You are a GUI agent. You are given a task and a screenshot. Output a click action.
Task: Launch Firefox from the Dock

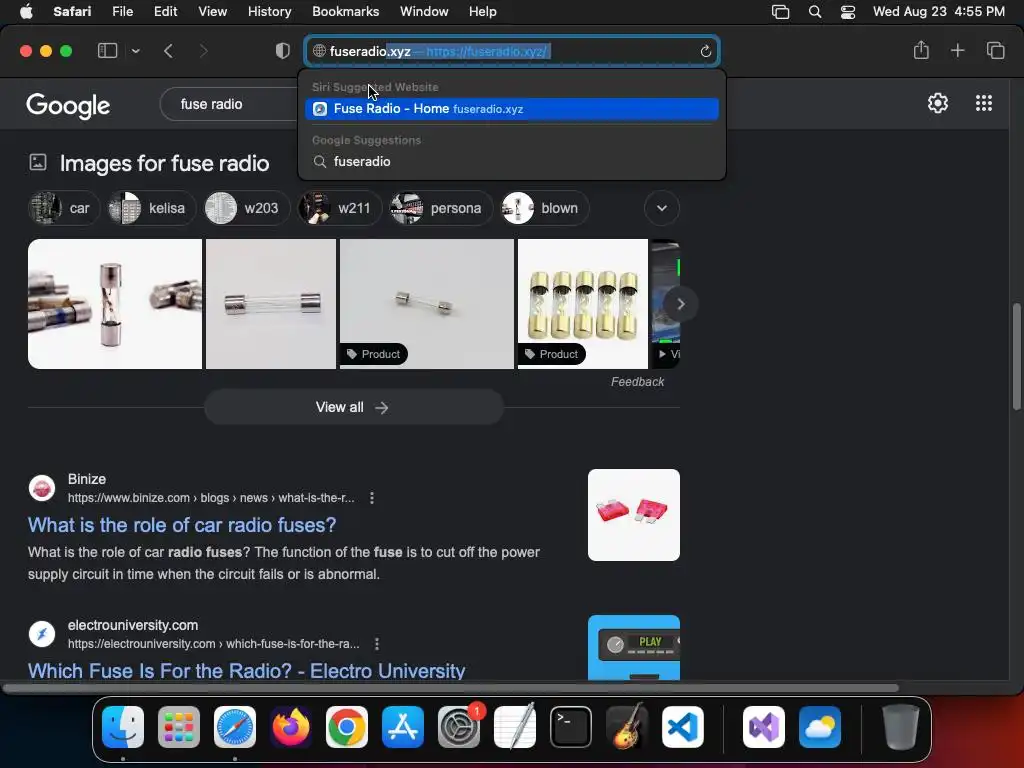(x=291, y=727)
